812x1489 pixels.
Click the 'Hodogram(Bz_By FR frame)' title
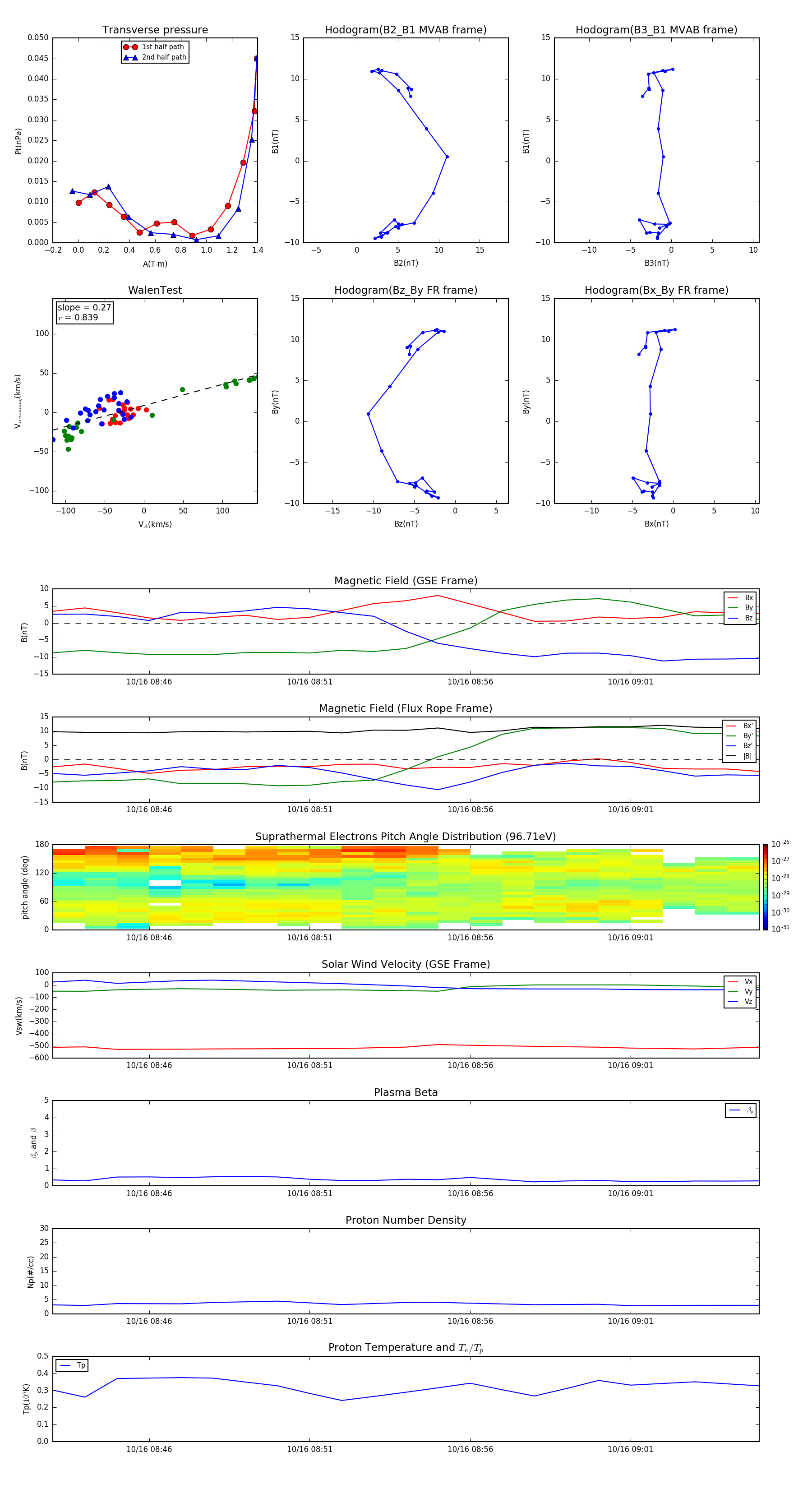(x=406, y=290)
